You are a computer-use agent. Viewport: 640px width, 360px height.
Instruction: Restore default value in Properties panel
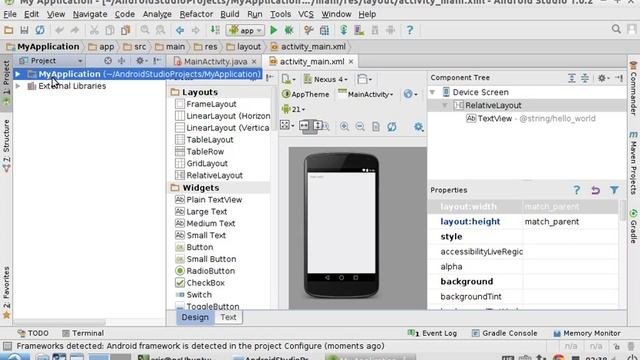596,190
